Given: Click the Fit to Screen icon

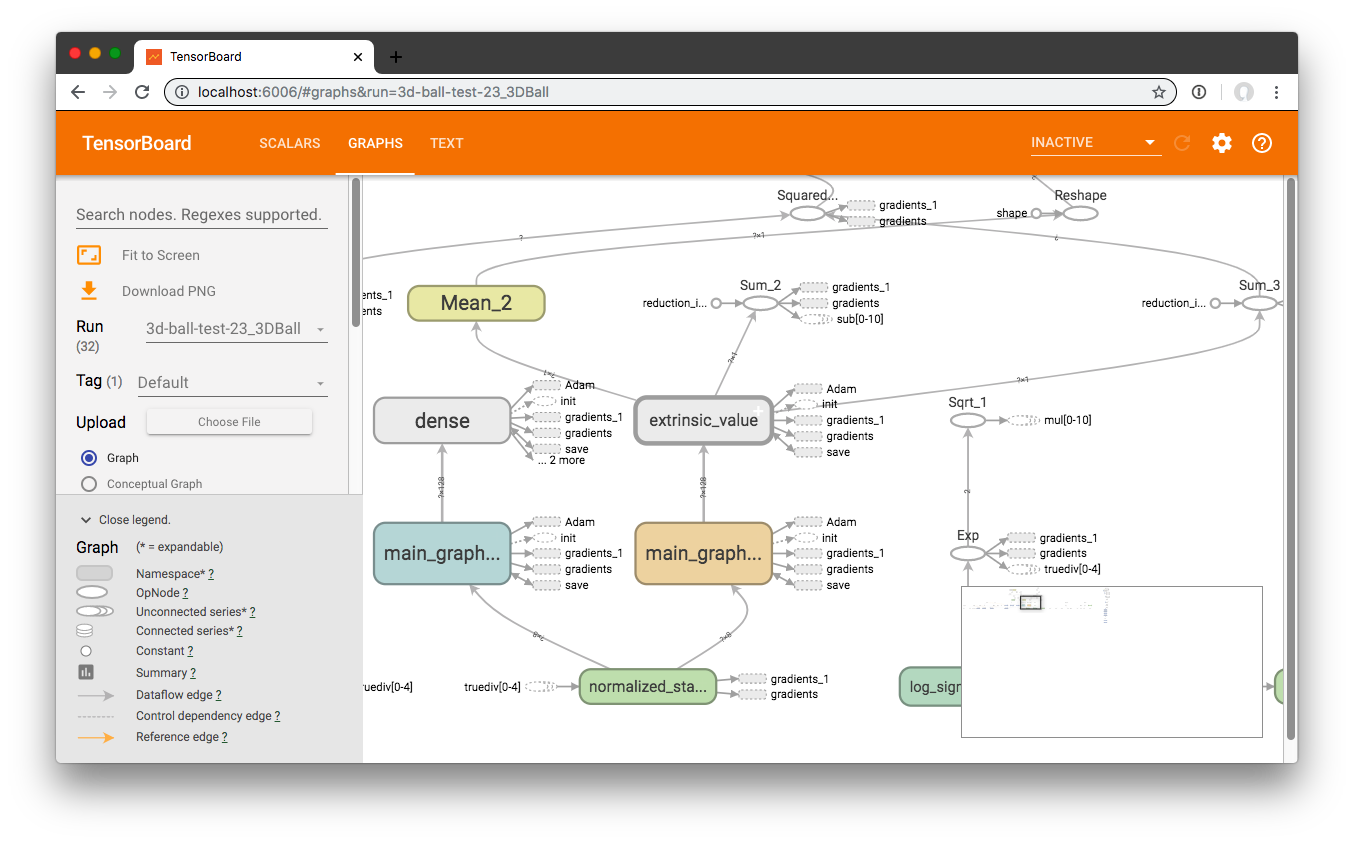Looking at the screenshot, I should 89,255.
